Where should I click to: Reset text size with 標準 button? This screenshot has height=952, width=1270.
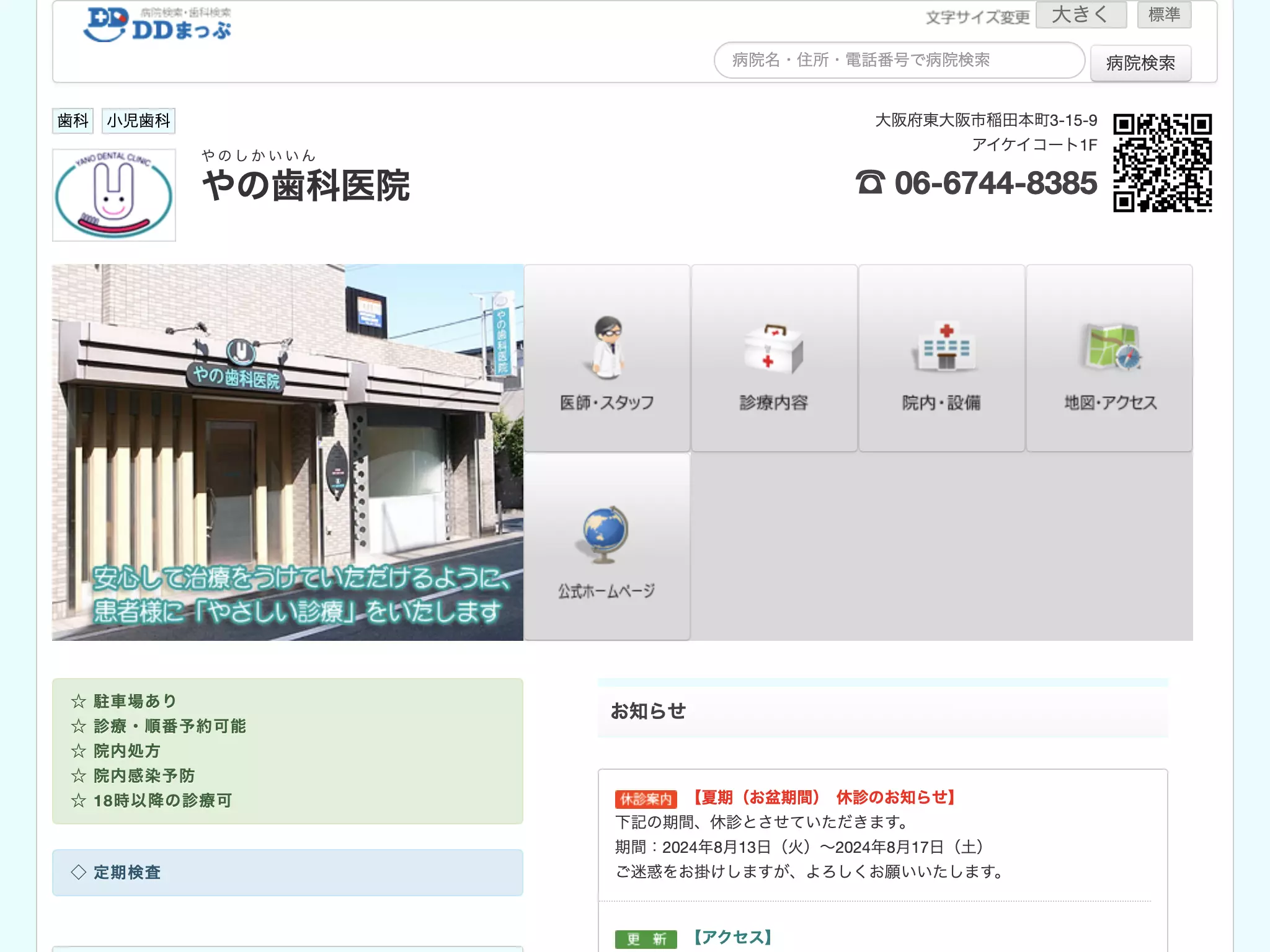click(1164, 14)
